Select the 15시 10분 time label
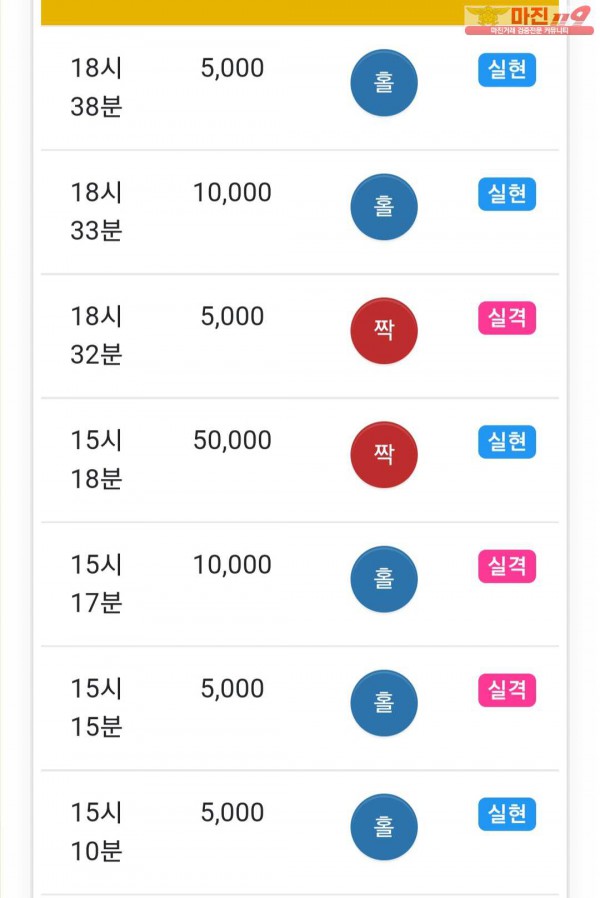The height and width of the screenshot is (898, 600). (x=96, y=832)
